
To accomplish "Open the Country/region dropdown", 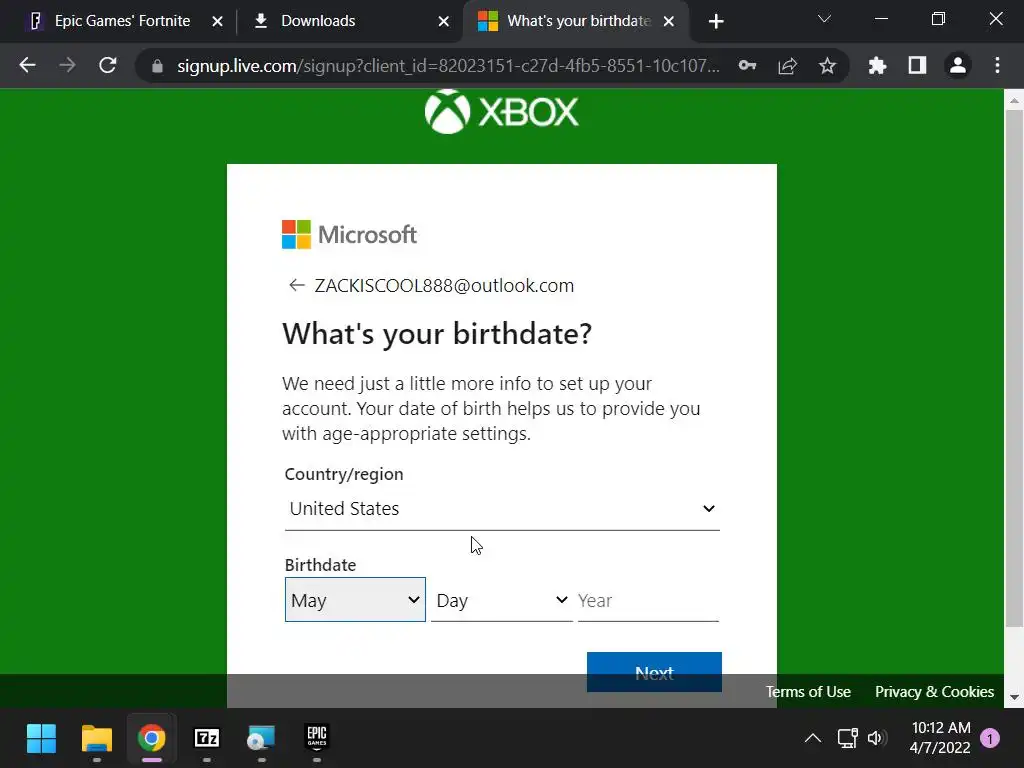I will pos(502,509).
